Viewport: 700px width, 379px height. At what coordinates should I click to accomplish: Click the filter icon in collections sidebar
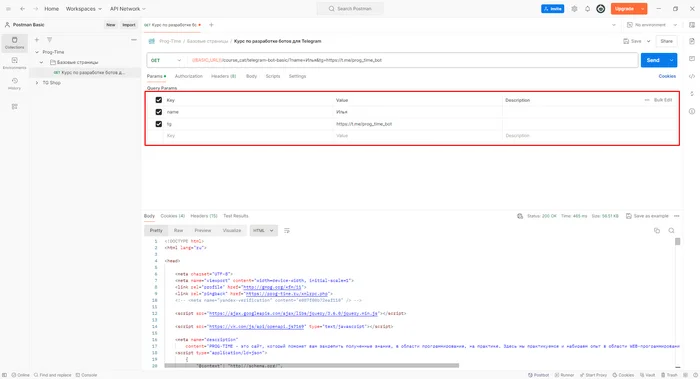pos(50,40)
